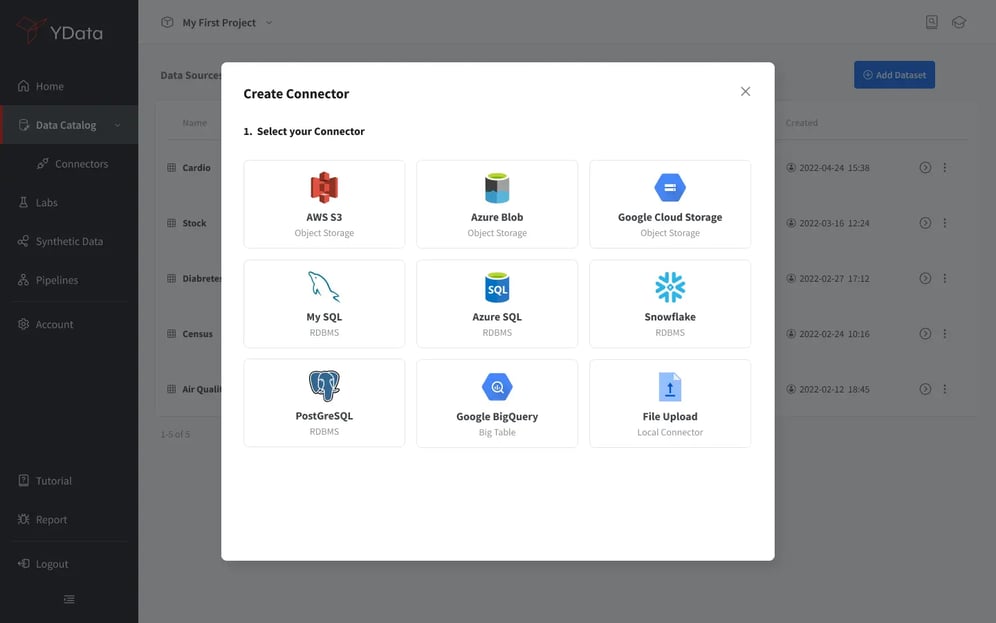The width and height of the screenshot is (996, 623).
Task: Select the AWS S3 connector card
Action: (324, 204)
